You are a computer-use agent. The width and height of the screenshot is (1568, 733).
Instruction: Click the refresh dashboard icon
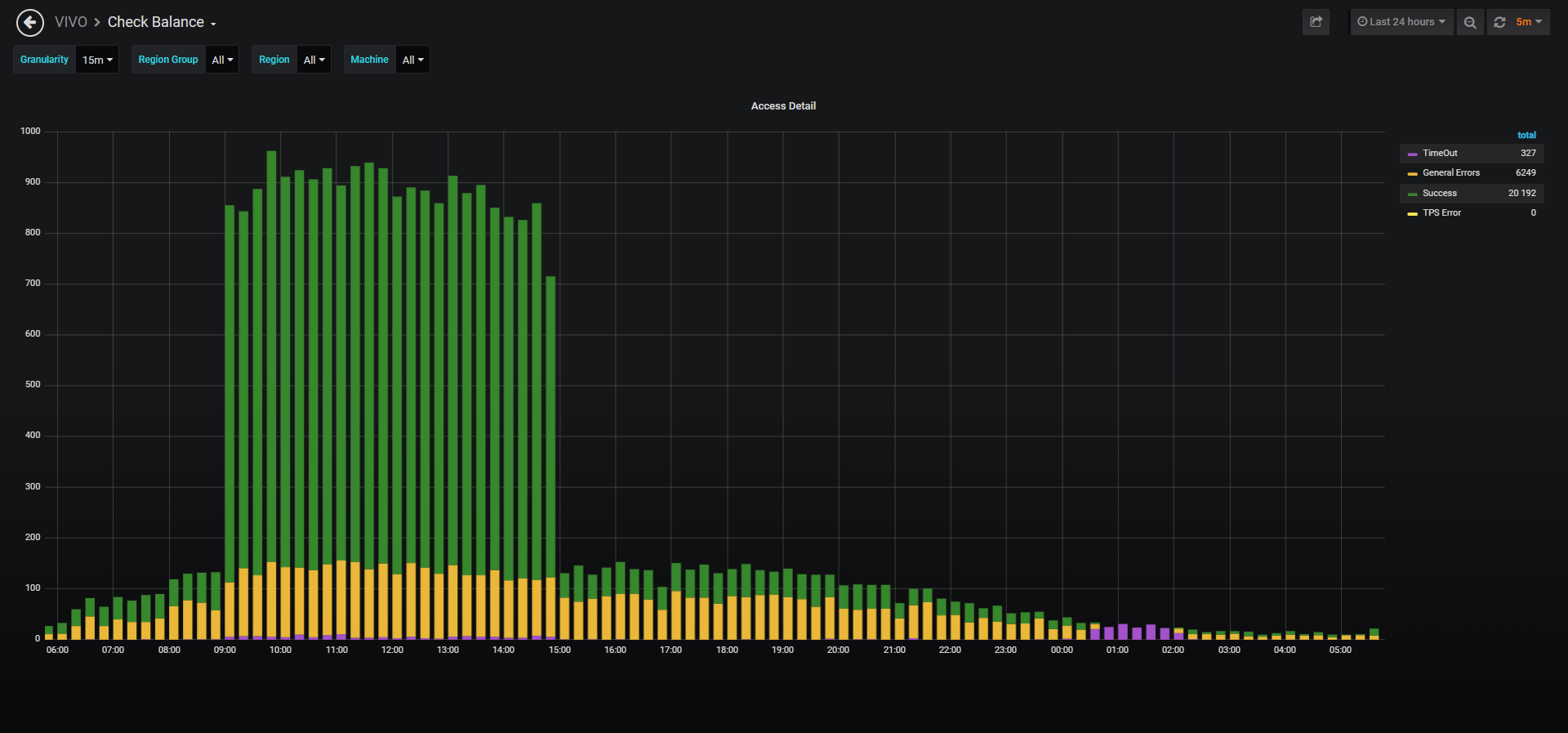point(1499,22)
